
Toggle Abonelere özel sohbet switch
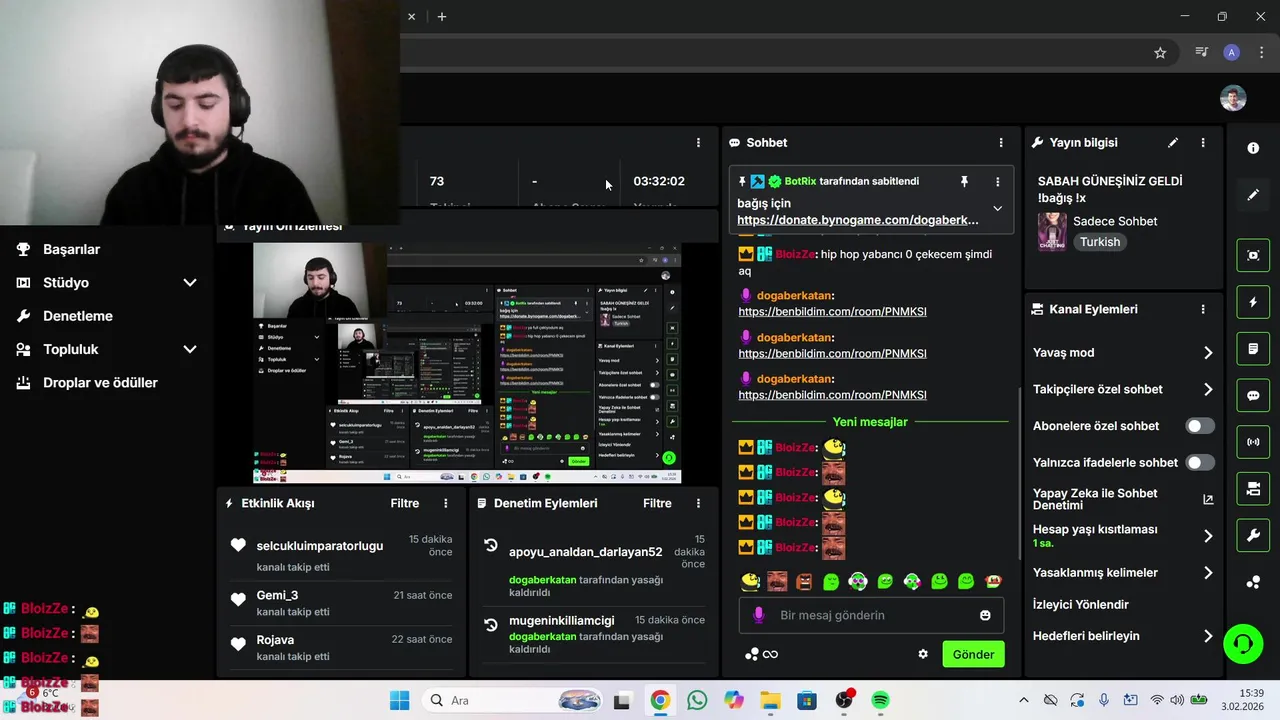point(1200,426)
